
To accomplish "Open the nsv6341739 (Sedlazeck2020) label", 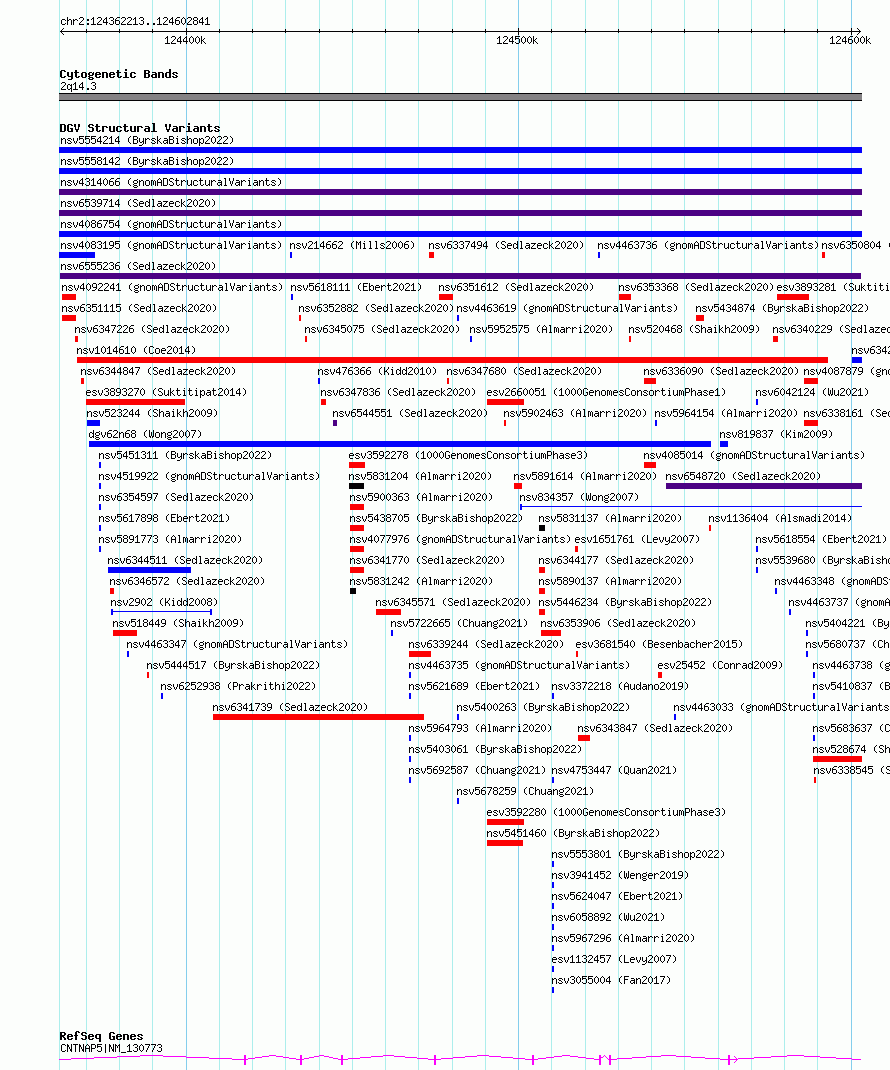I will tap(290, 708).
